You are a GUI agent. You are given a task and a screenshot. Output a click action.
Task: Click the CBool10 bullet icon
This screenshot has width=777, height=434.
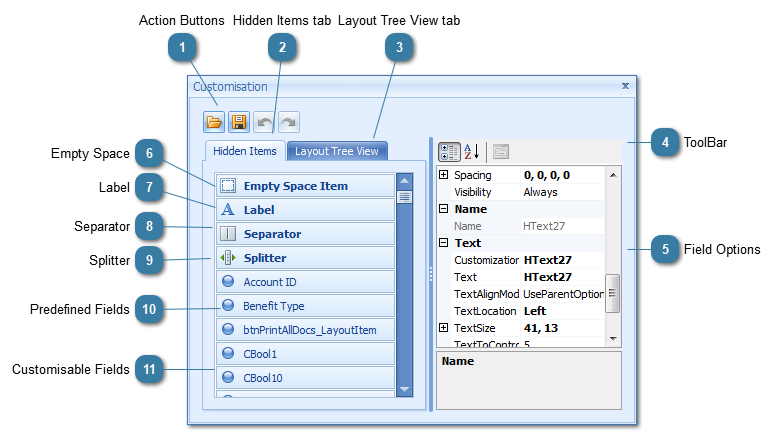point(228,377)
